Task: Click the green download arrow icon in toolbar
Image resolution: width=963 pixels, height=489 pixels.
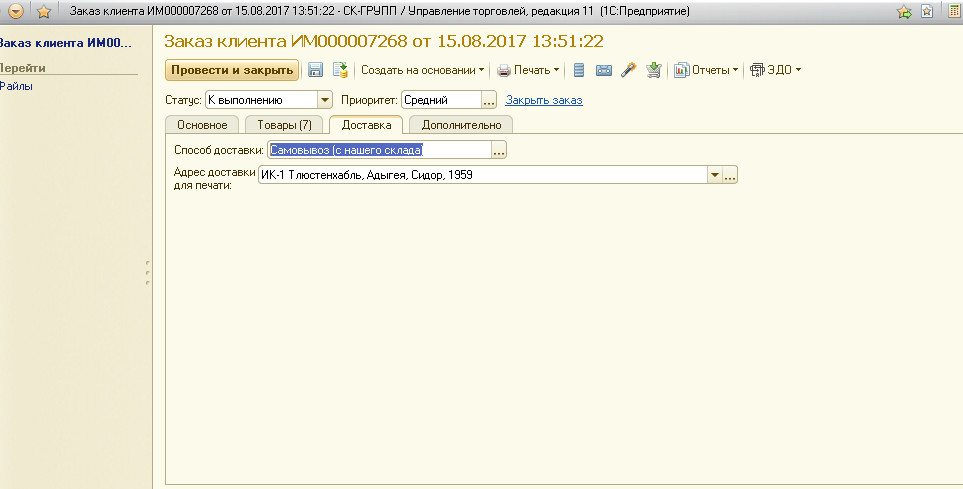Action: (x=654, y=70)
